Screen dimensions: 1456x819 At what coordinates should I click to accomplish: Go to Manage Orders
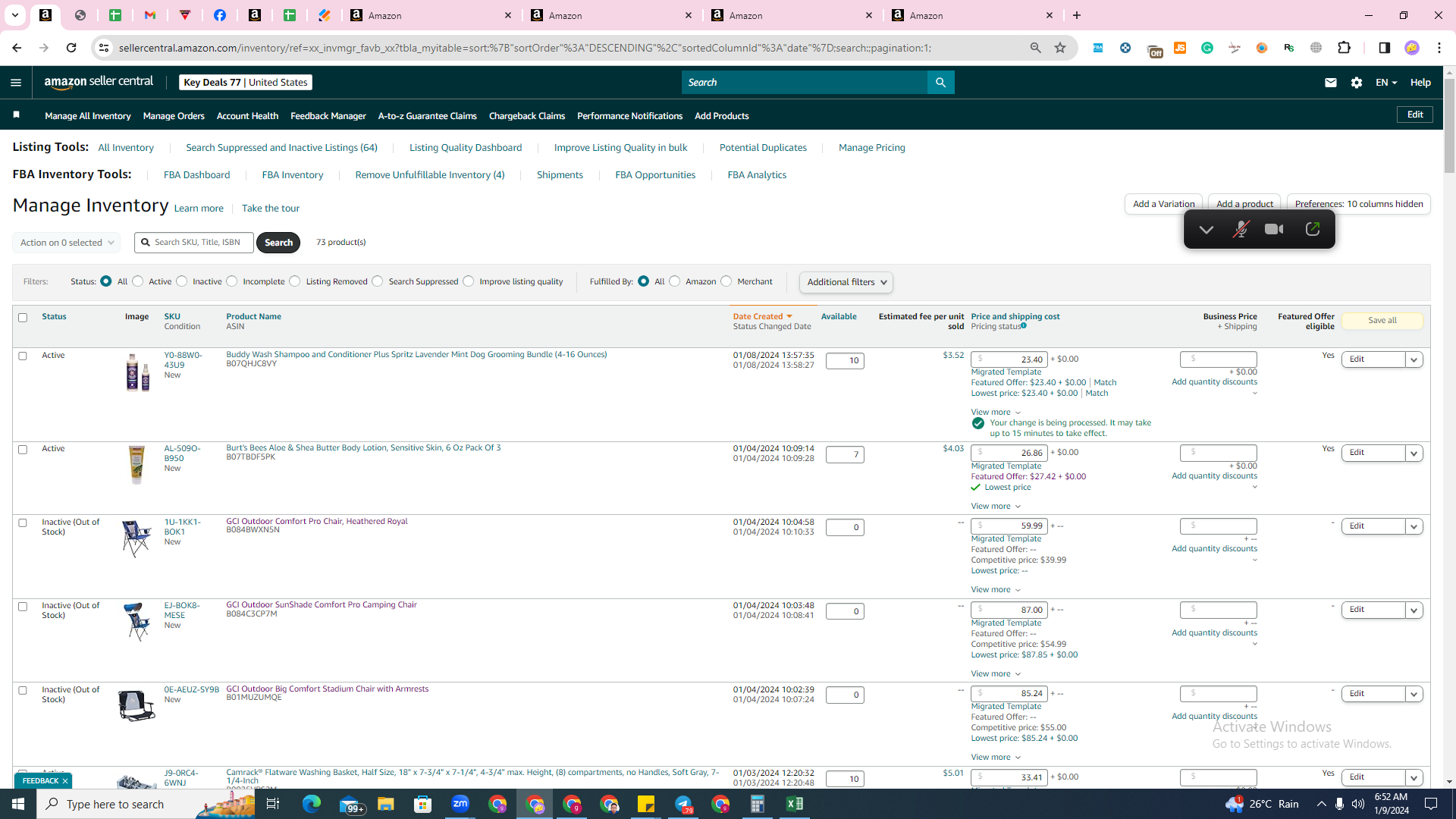tap(174, 116)
